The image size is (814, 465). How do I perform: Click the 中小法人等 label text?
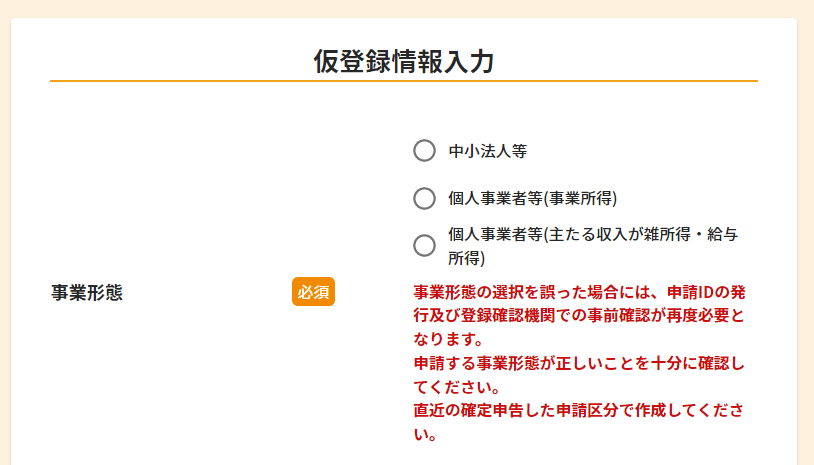[x=487, y=151]
